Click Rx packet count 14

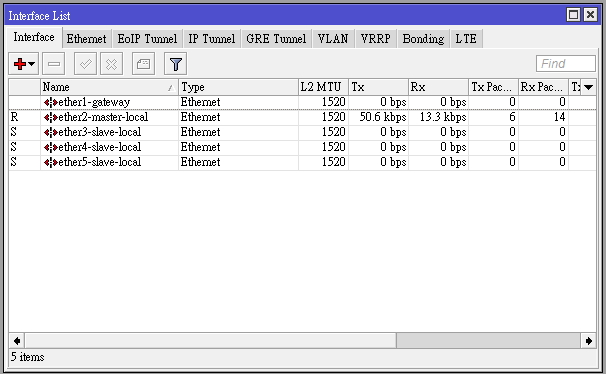click(x=559, y=117)
